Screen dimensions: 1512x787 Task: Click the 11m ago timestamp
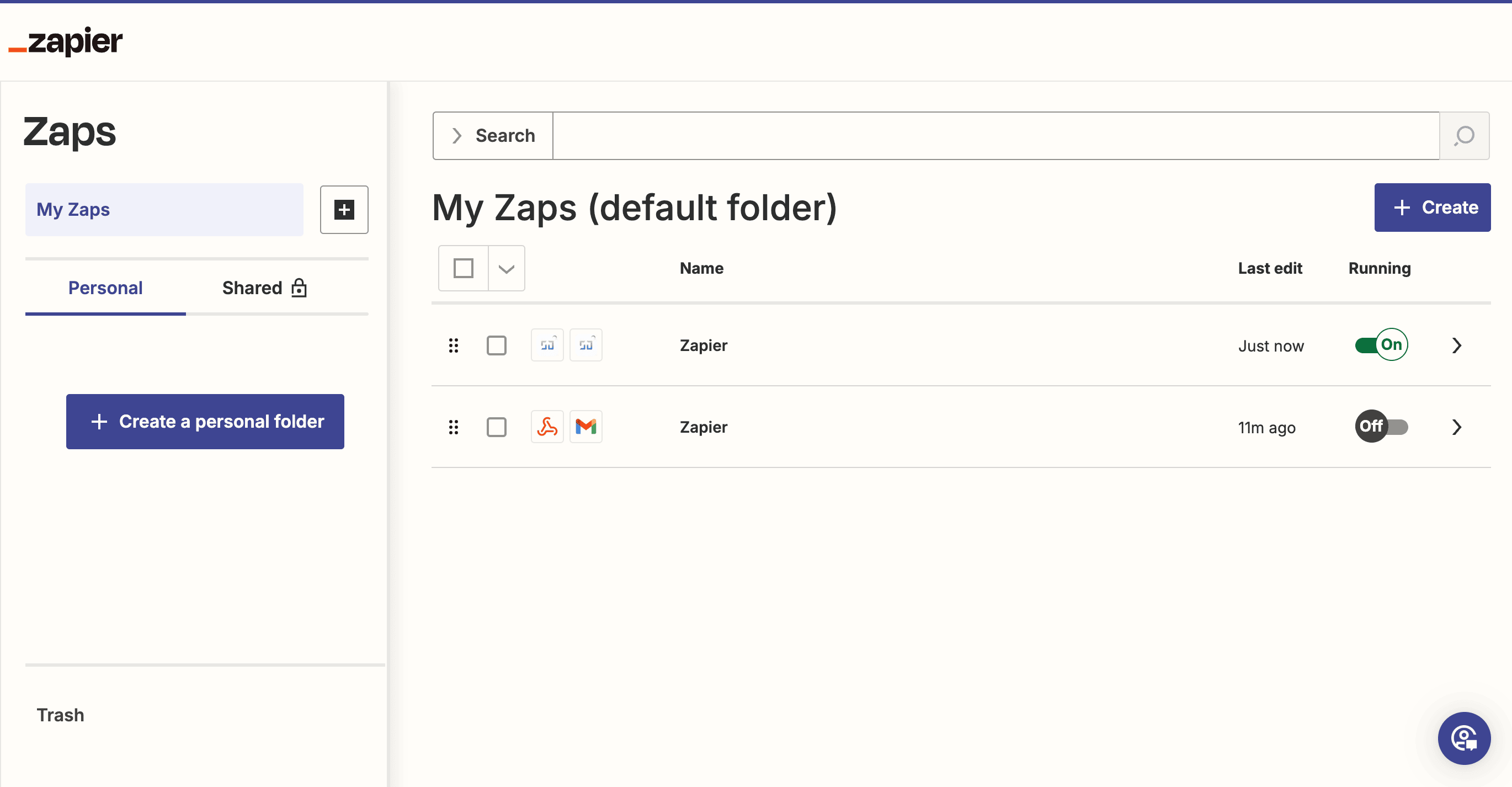point(1266,427)
